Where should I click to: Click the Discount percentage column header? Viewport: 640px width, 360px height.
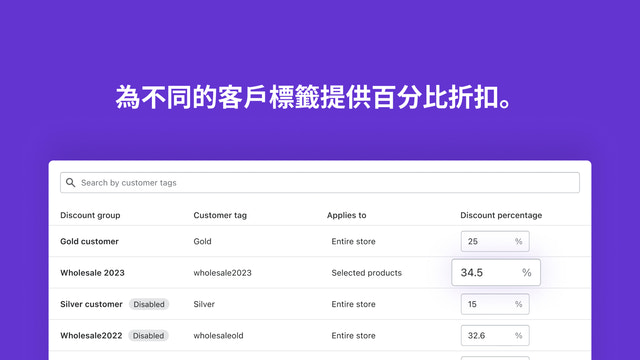501,215
